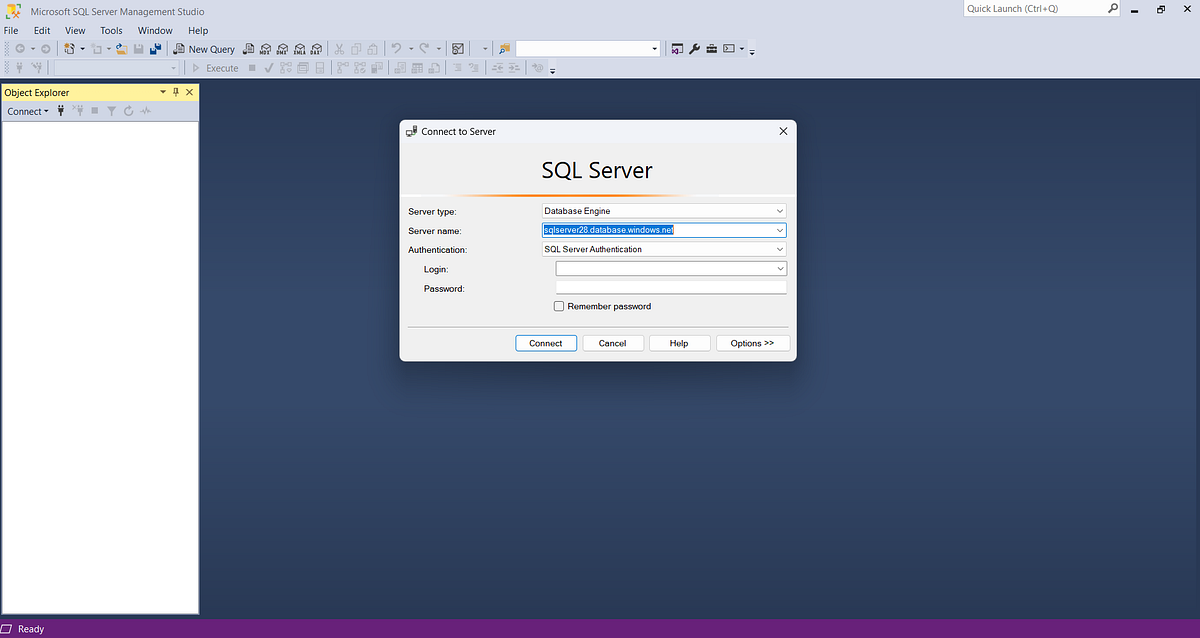Click the Activity Monitor icon
The image size is (1200, 638).
[x=458, y=49]
